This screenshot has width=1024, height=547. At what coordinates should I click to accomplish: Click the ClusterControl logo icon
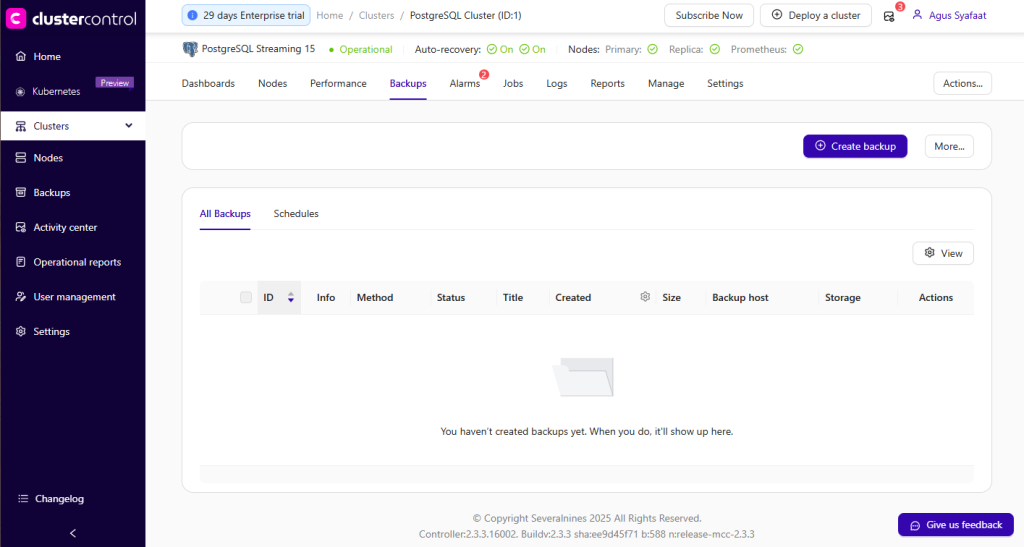(x=16, y=18)
